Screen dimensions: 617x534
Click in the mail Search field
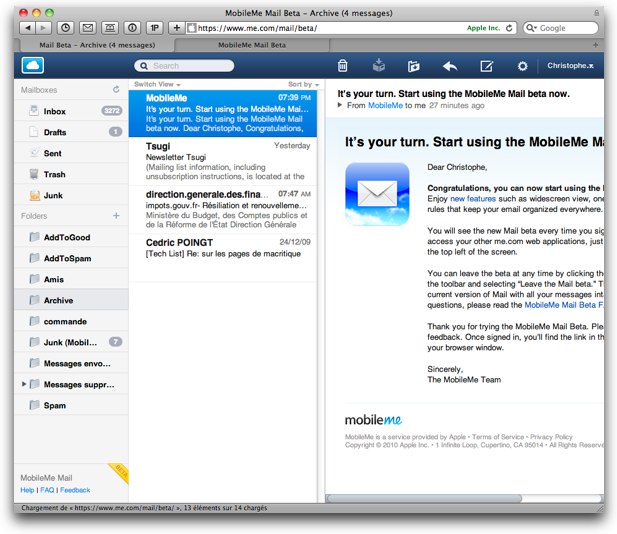(x=184, y=66)
